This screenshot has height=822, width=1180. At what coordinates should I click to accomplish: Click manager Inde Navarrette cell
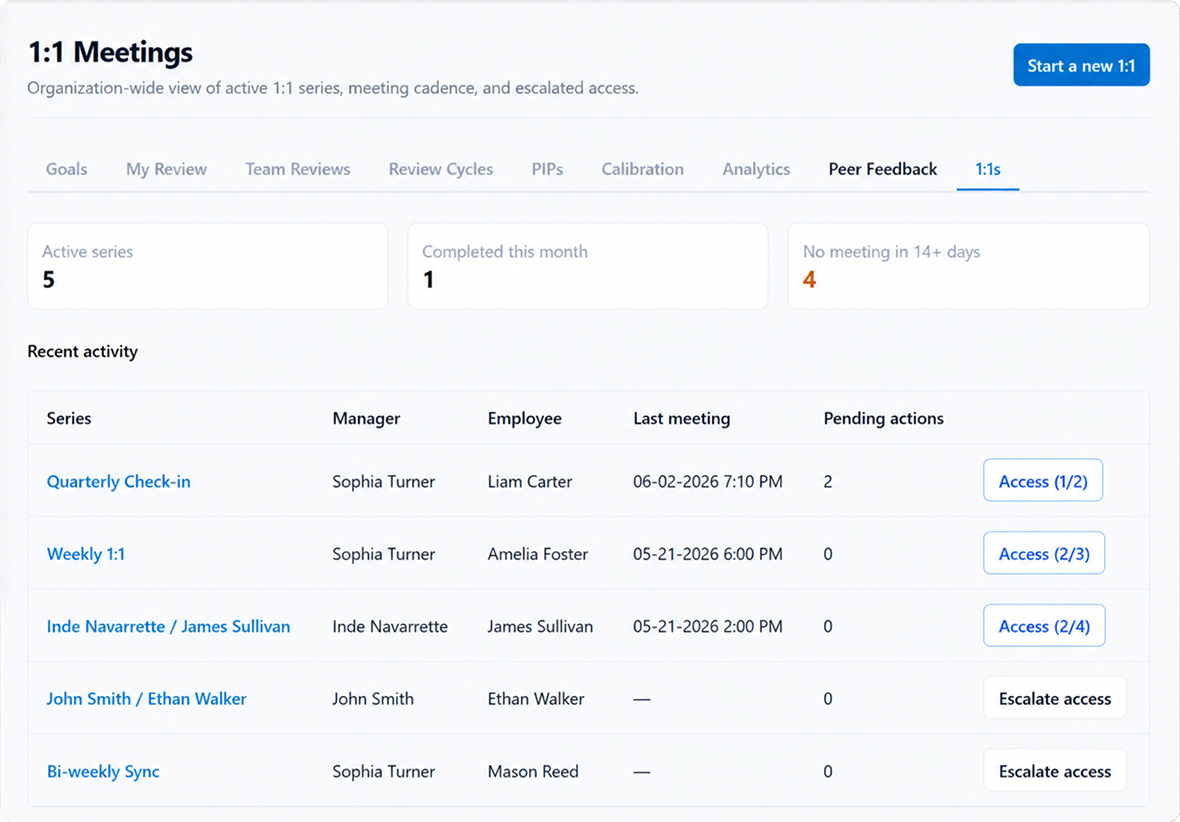(x=390, y=626)
